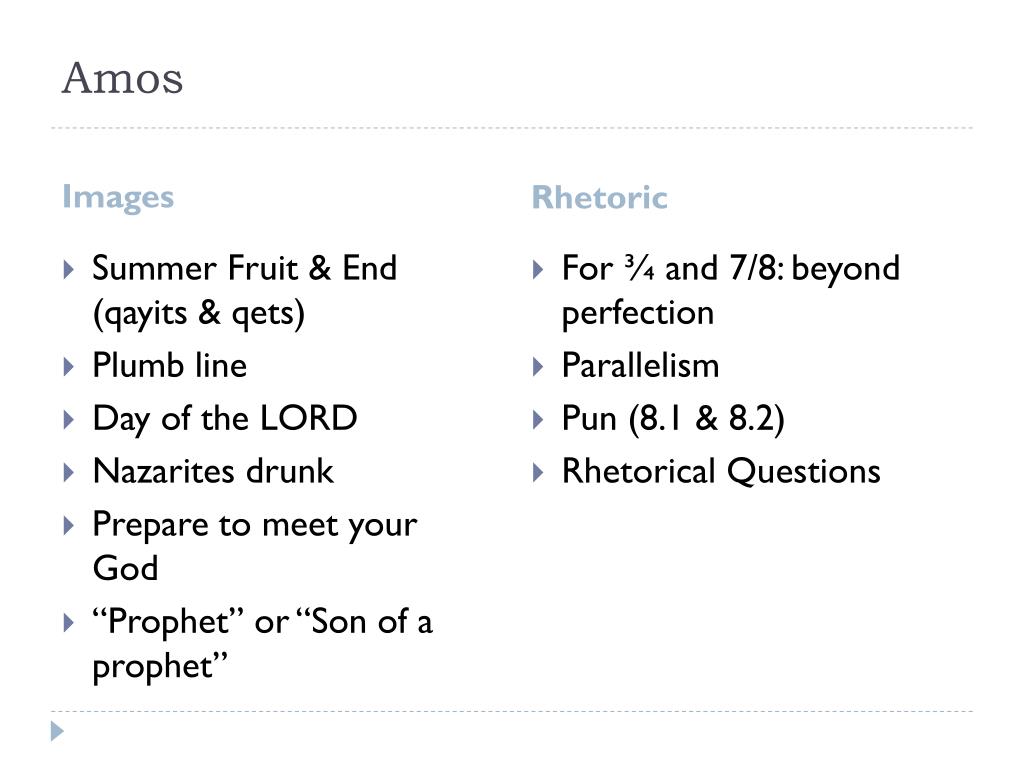Screen dimensions: 1024x768
Task: Click the (qayits & qets) text line
Action: tap(199, 314)
